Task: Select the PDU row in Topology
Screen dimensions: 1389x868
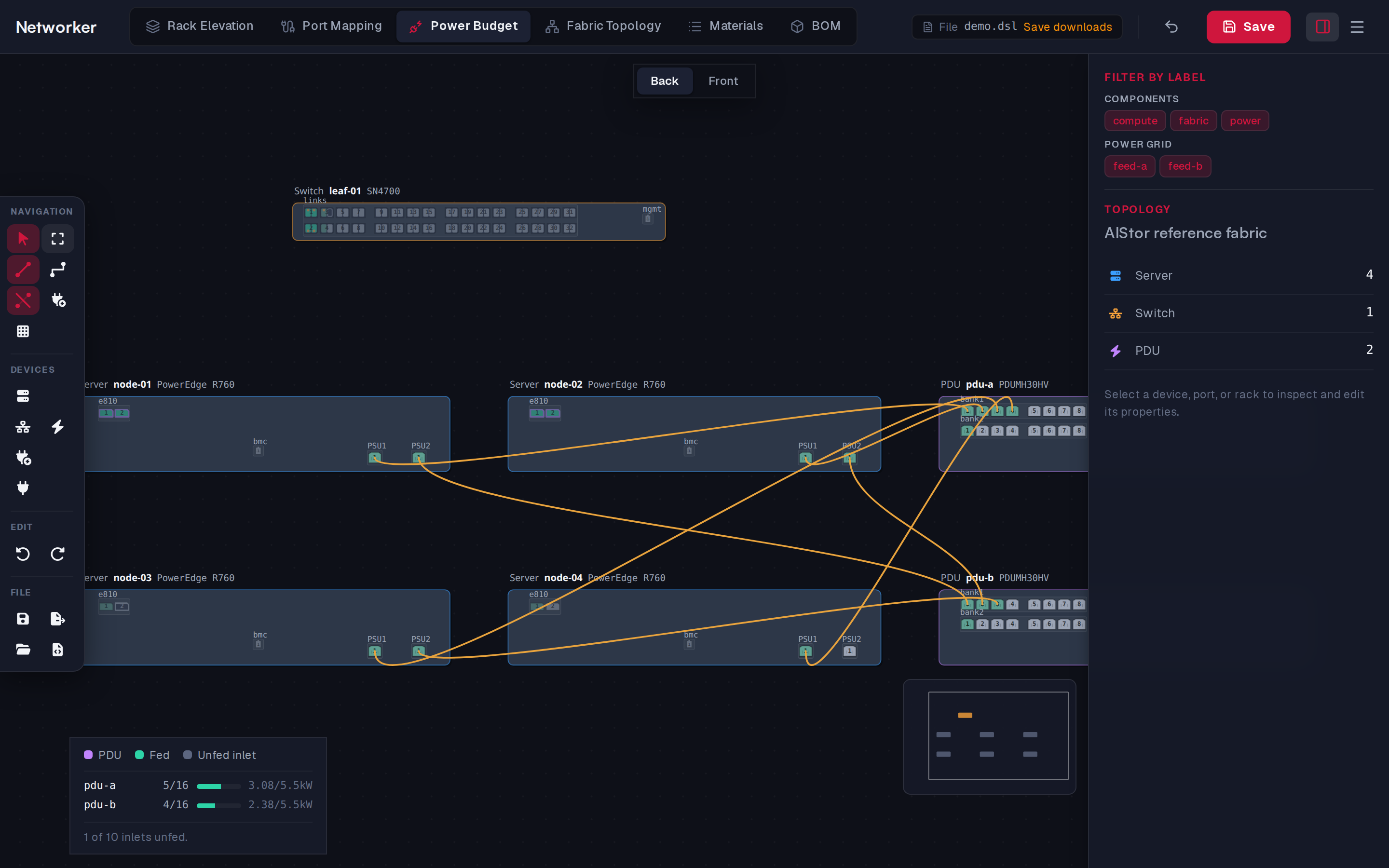Action: click(x=1239, y=351)
